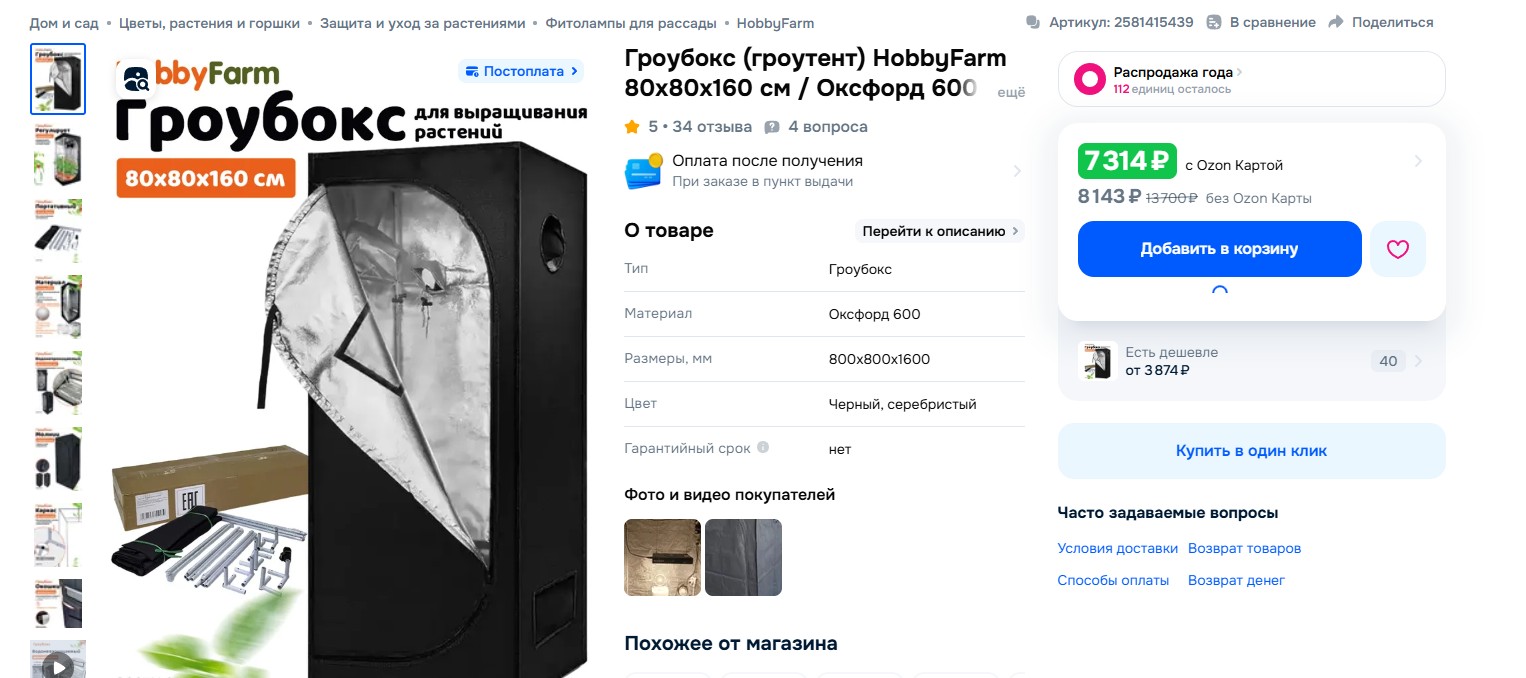Go to Дом и сад breadcrumb category
1526x678 pixels.
pyautogui.click(x=64, y=22)
